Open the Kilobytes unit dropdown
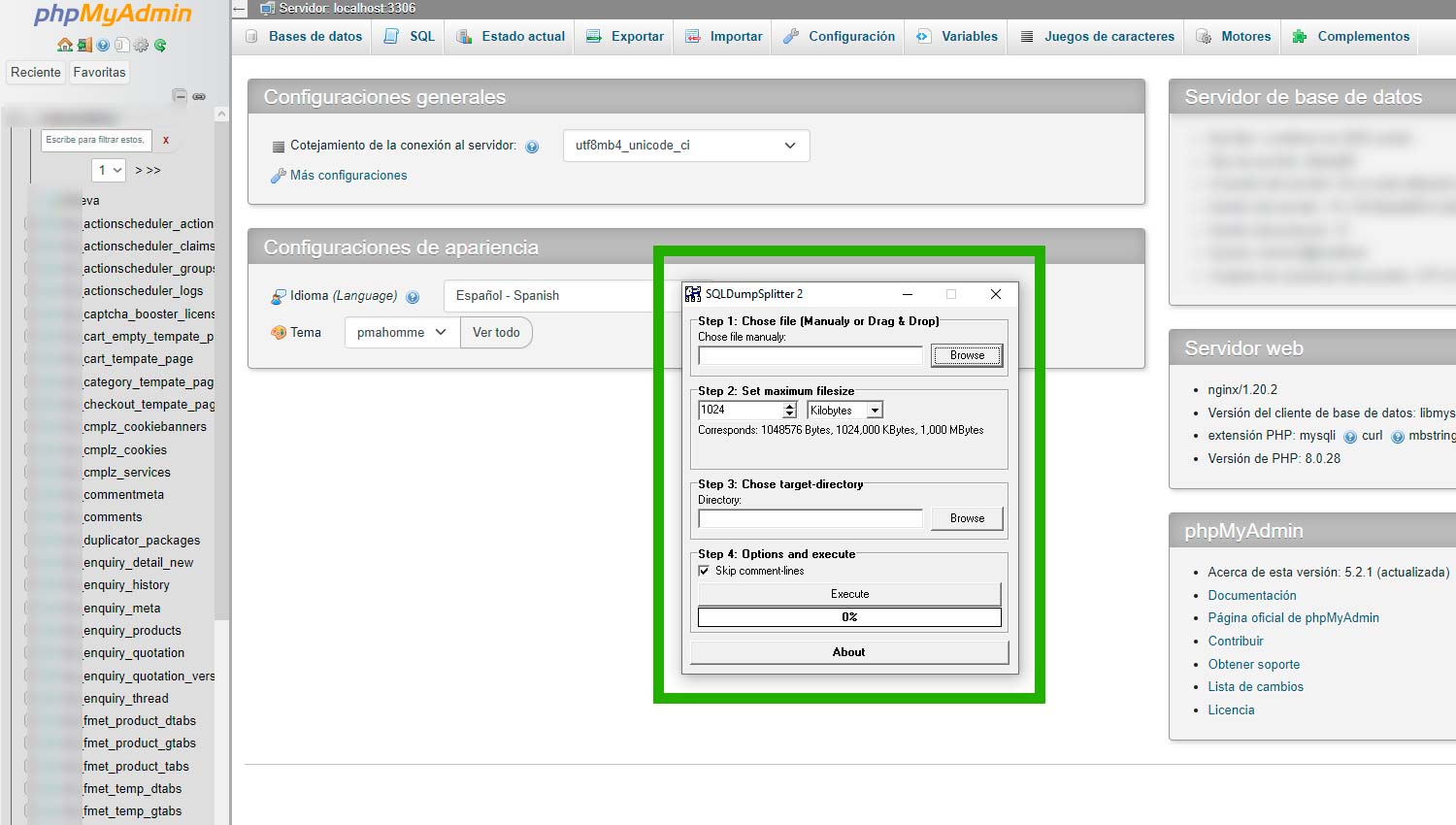Screen dimensions: 1456x825 (x=844, y=411)
